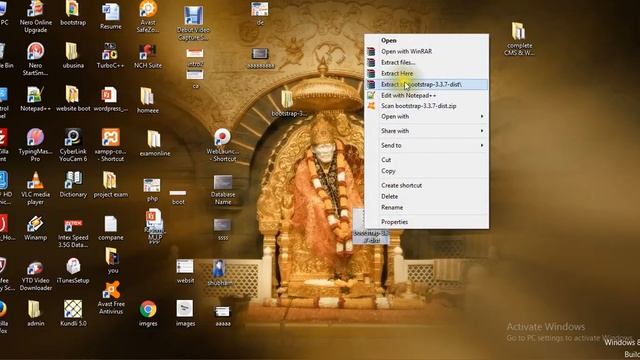Select the images file icon
The image size is (640, 360).
[x=185, y=313]
